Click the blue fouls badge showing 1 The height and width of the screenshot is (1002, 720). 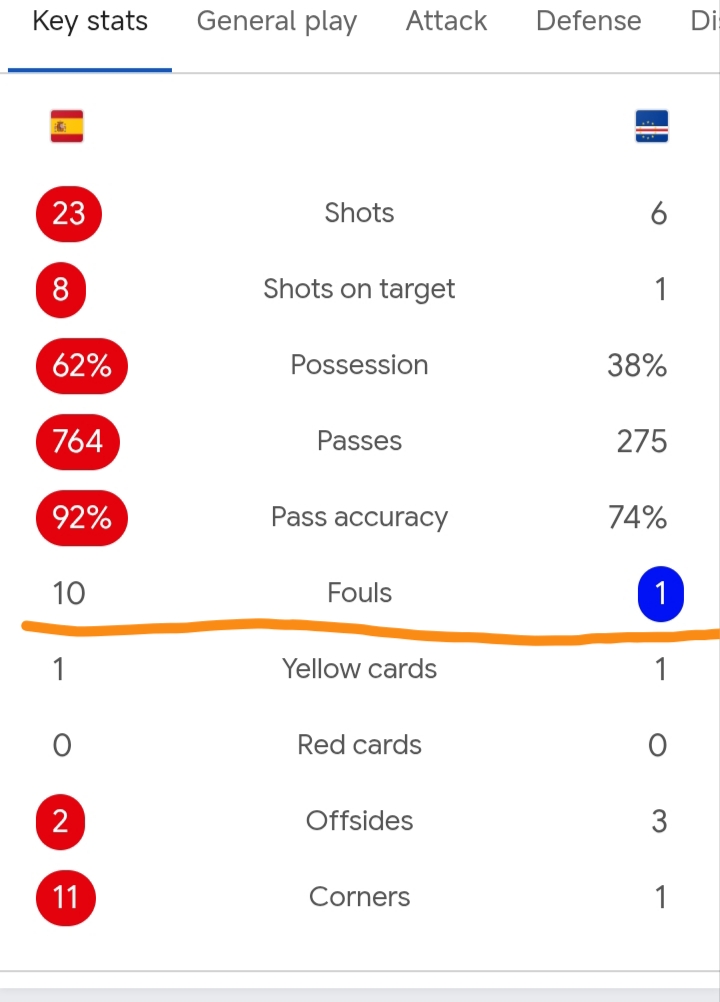pos(661,594)
